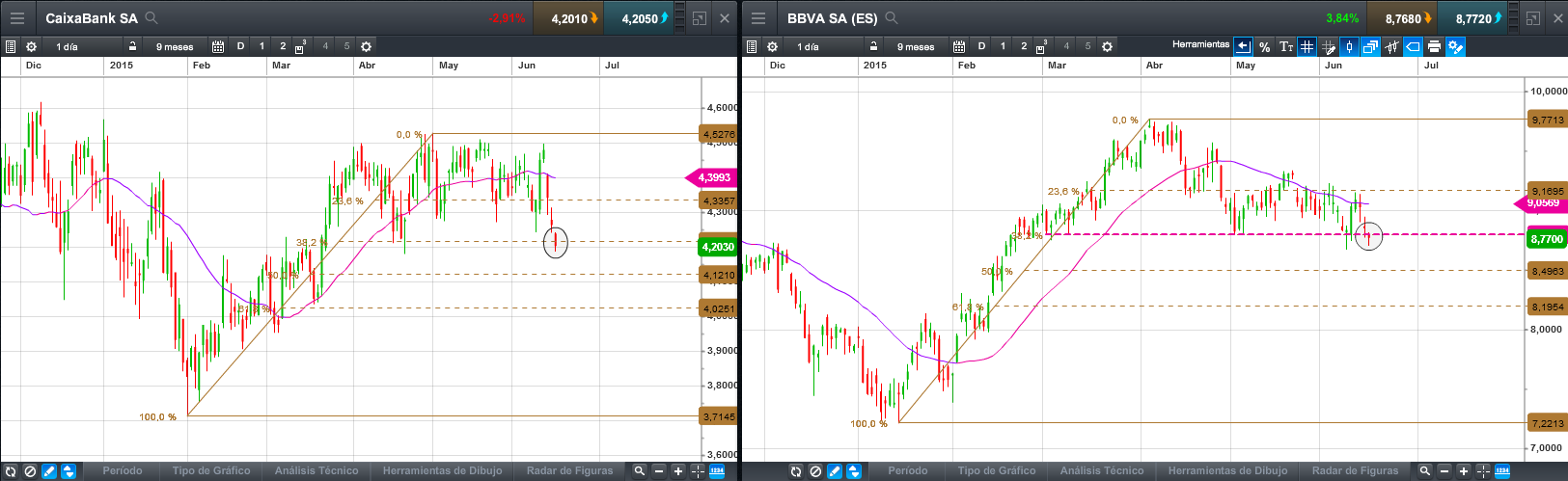Open Análisis Técnico tab in CaixaBank chart
Screen dimensions: 1568x481
point(316,471)
